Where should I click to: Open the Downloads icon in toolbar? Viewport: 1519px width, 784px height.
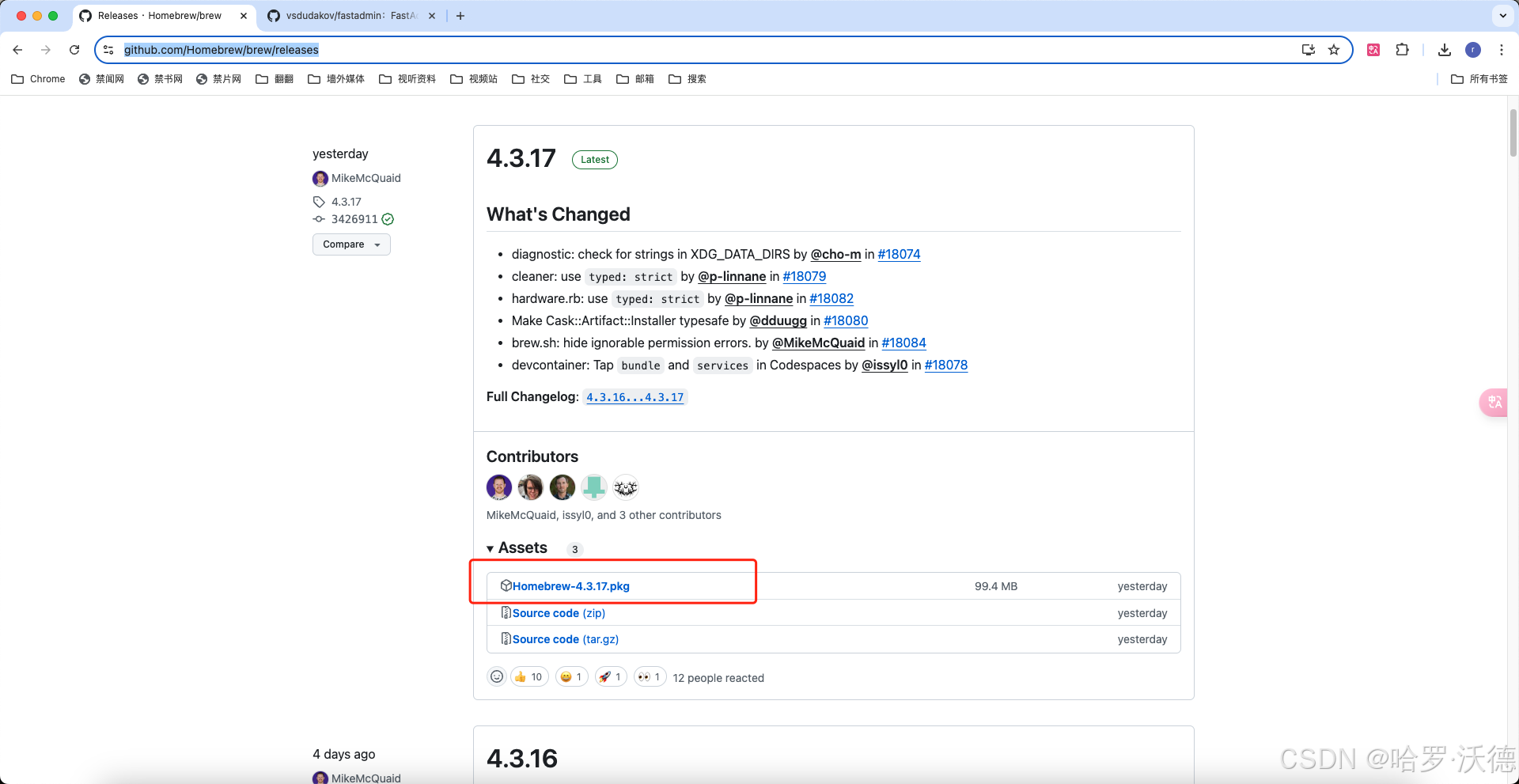pos(1445,50)
